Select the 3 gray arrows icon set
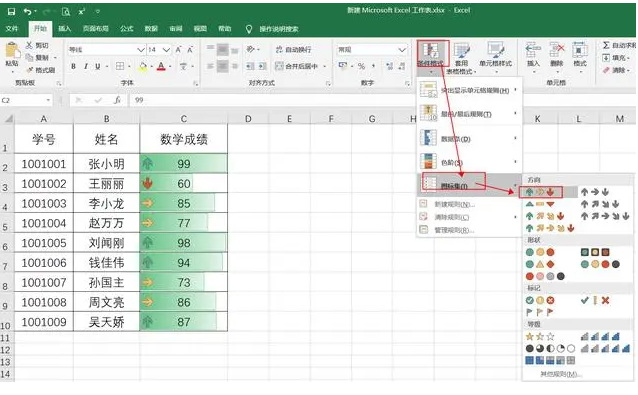Viewport: 638px width, 395px height. [x=595, y=192]
